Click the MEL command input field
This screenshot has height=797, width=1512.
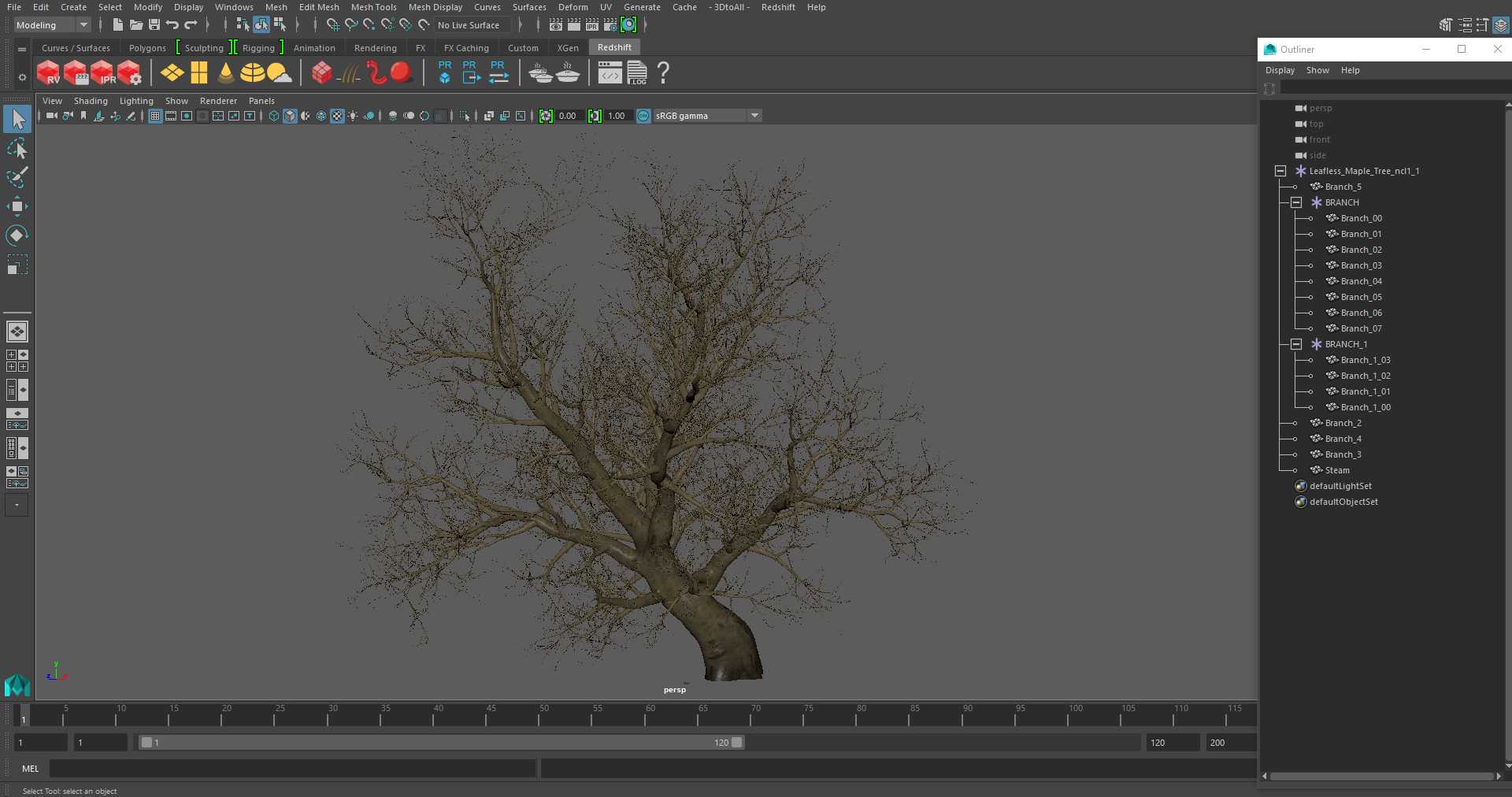tap(292, 769)
